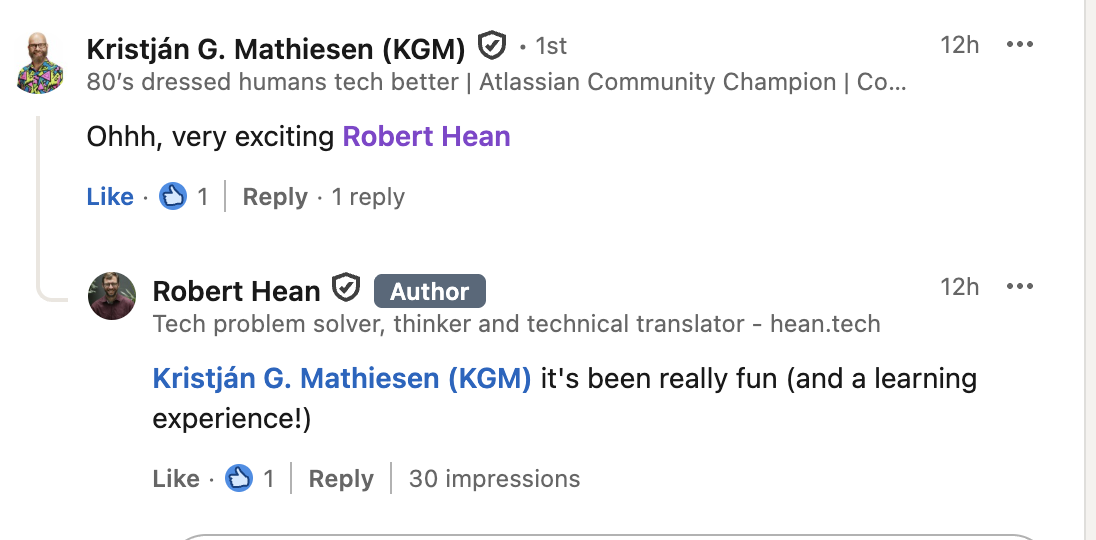Click blue Kristján G. Mathiesen mention in reply

[x=342, y=379]
